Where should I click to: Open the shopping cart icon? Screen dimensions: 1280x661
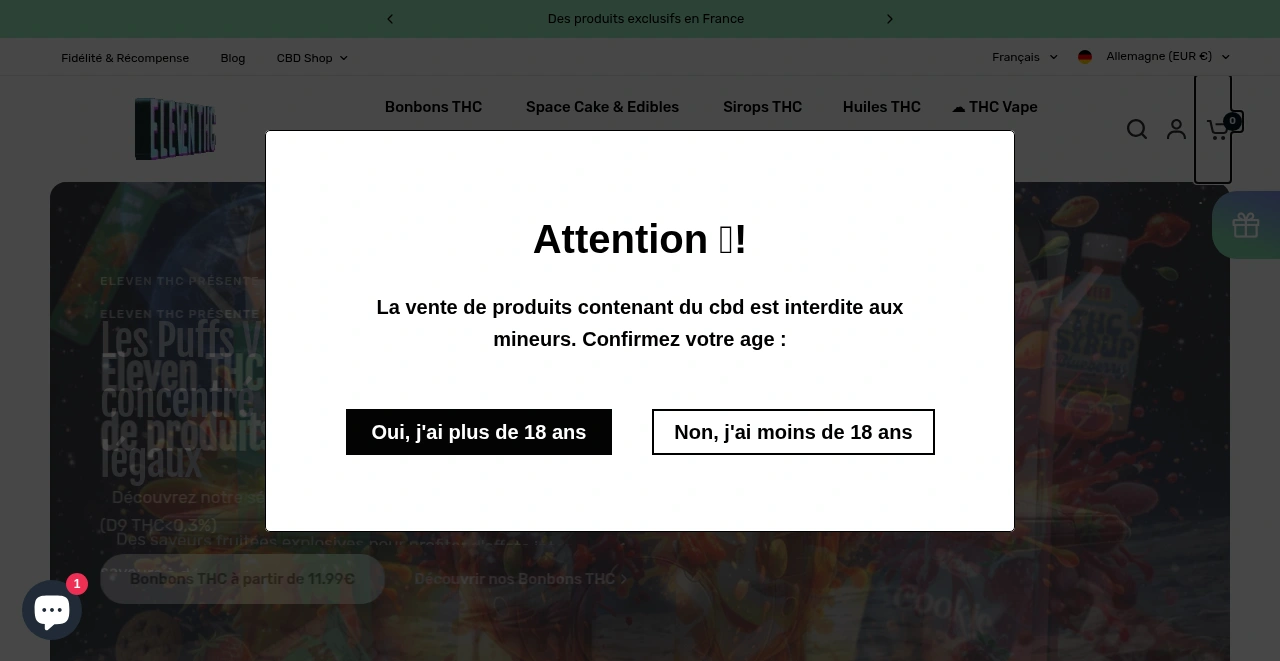[x=1216, y=129]
